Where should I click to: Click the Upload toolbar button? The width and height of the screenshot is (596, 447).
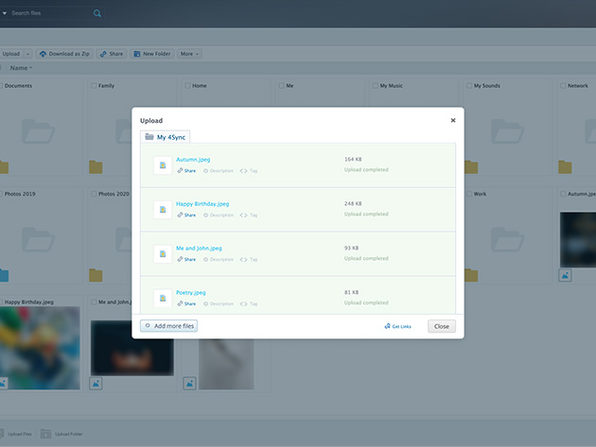[x=11, y=54]
